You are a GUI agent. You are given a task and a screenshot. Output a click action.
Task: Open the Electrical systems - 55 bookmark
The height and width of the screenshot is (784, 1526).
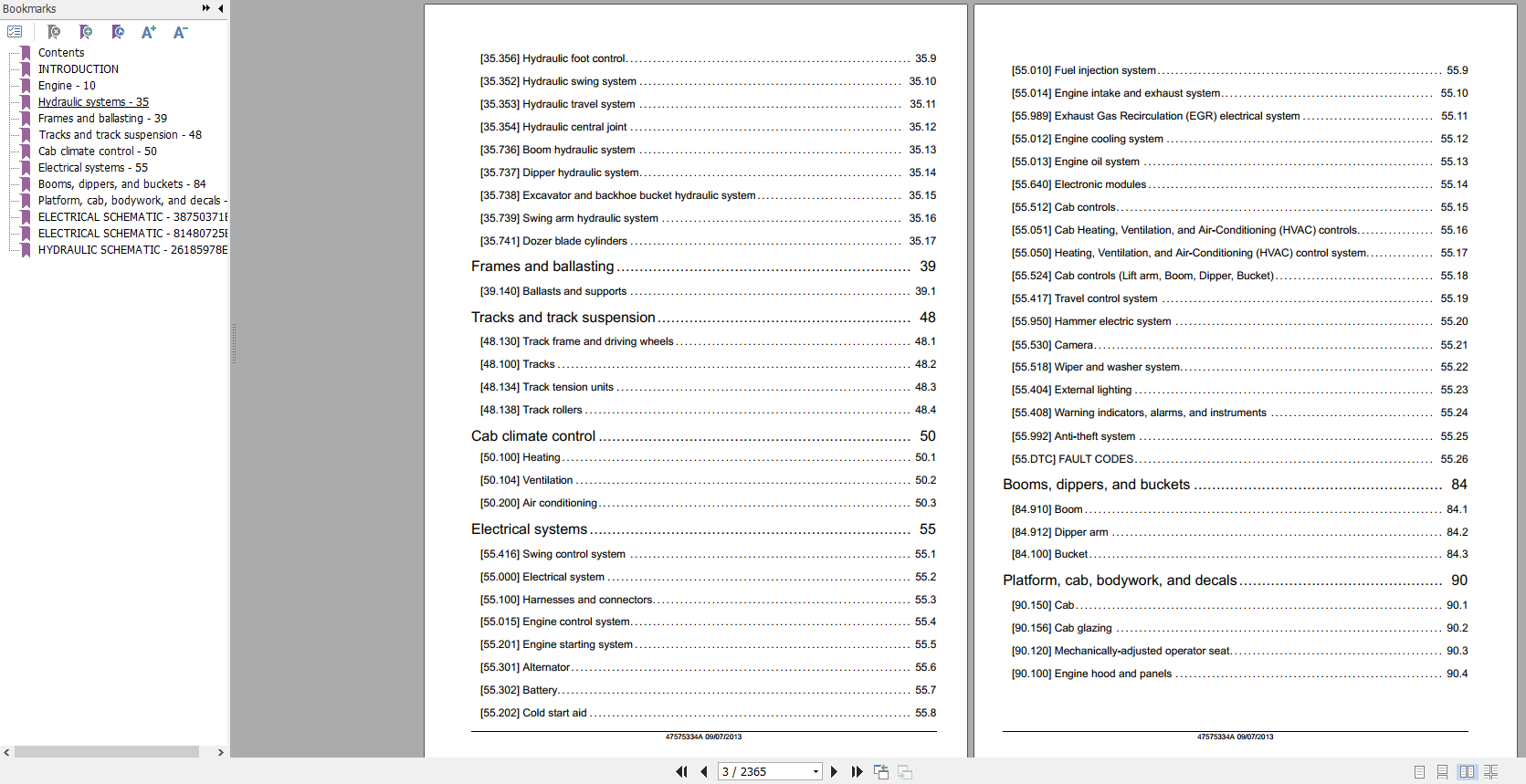(x=93, y=168)
